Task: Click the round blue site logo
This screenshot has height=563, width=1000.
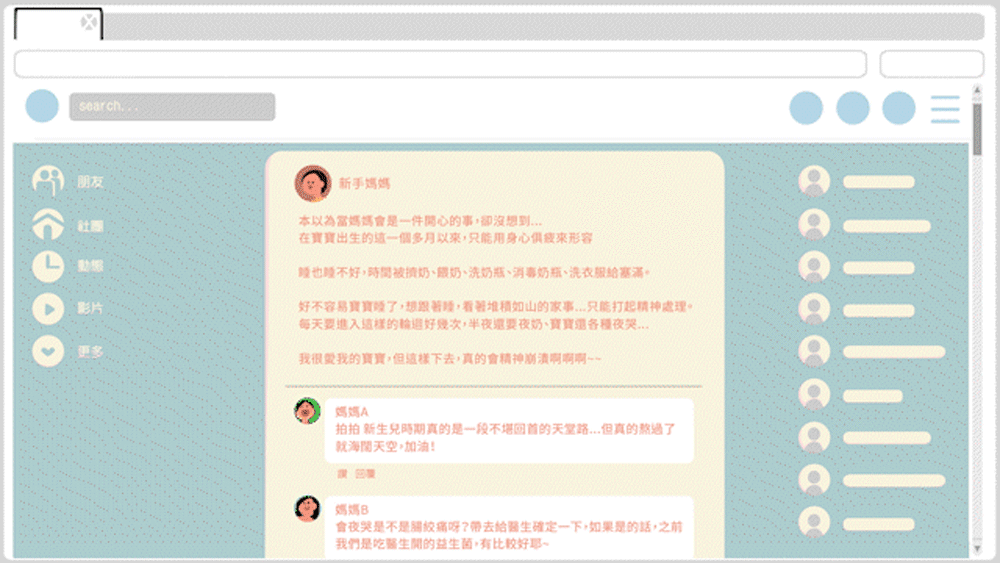Action: [42, 106]
